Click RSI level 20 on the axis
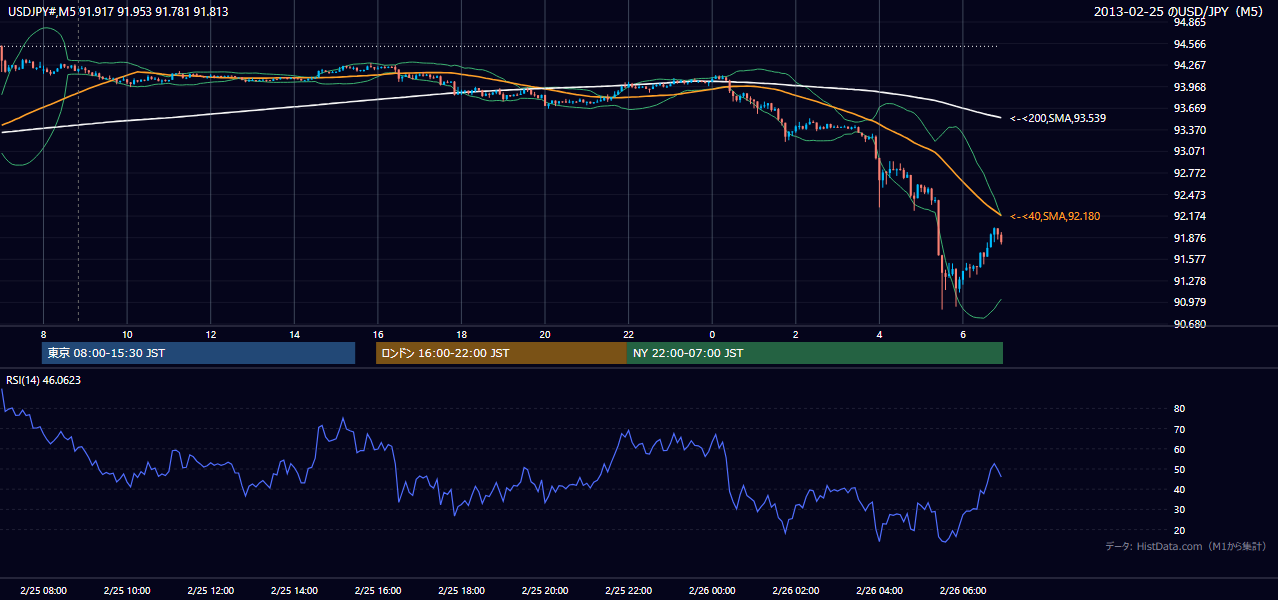The height and width of the screenshot is (600, 1278). (1179, 530)
